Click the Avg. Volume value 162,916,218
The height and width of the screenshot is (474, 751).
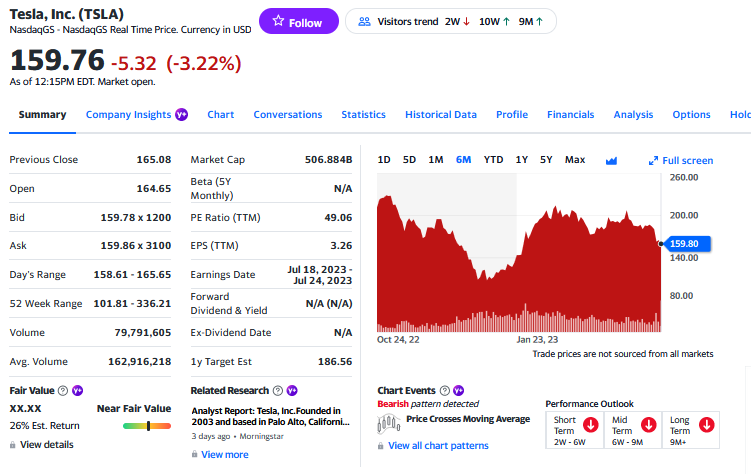(140, 361)
